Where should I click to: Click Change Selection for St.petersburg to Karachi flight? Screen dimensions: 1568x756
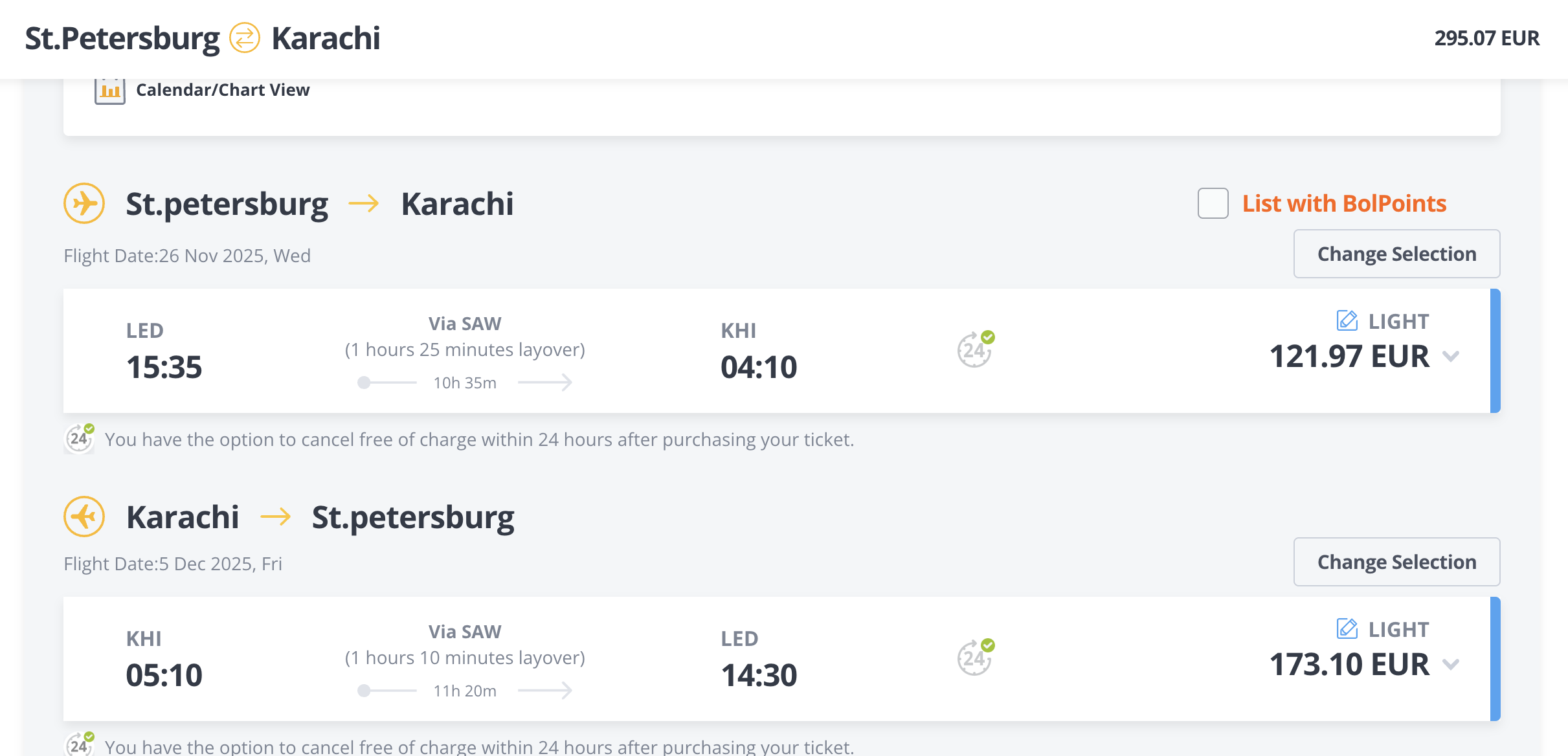click(x=1397, y=254)
